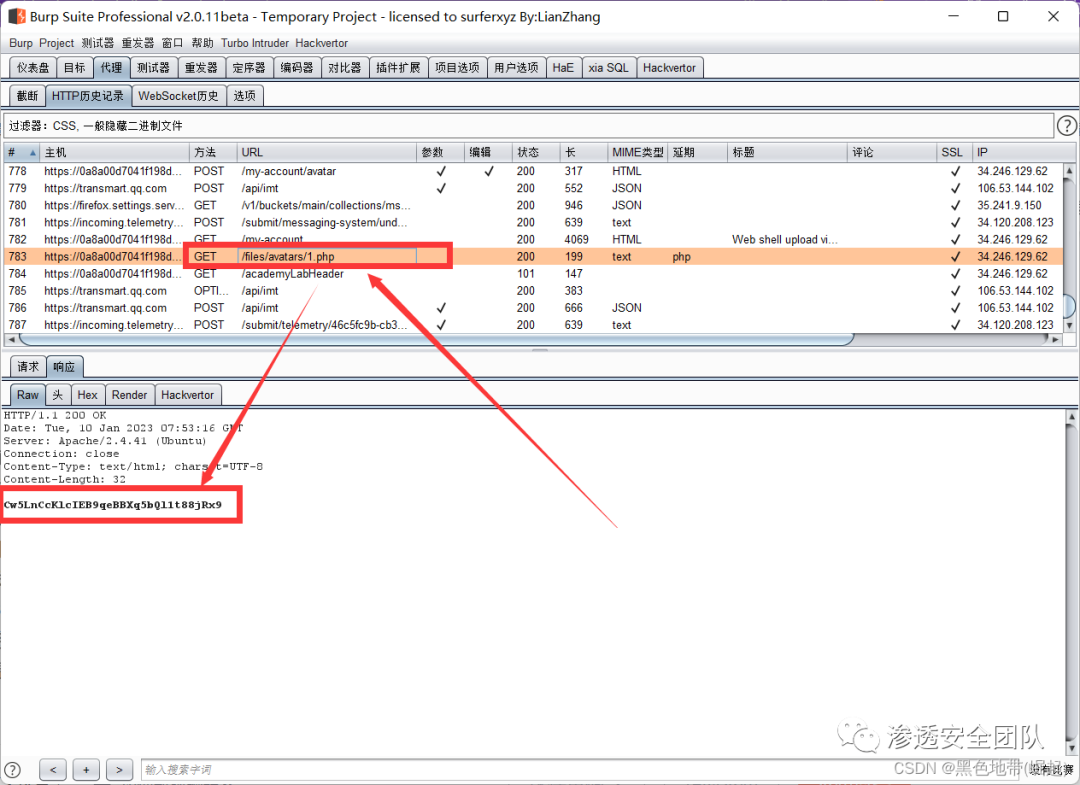Show the 请求 tab
Screen dimensions: 1080x785
(28, 366)
